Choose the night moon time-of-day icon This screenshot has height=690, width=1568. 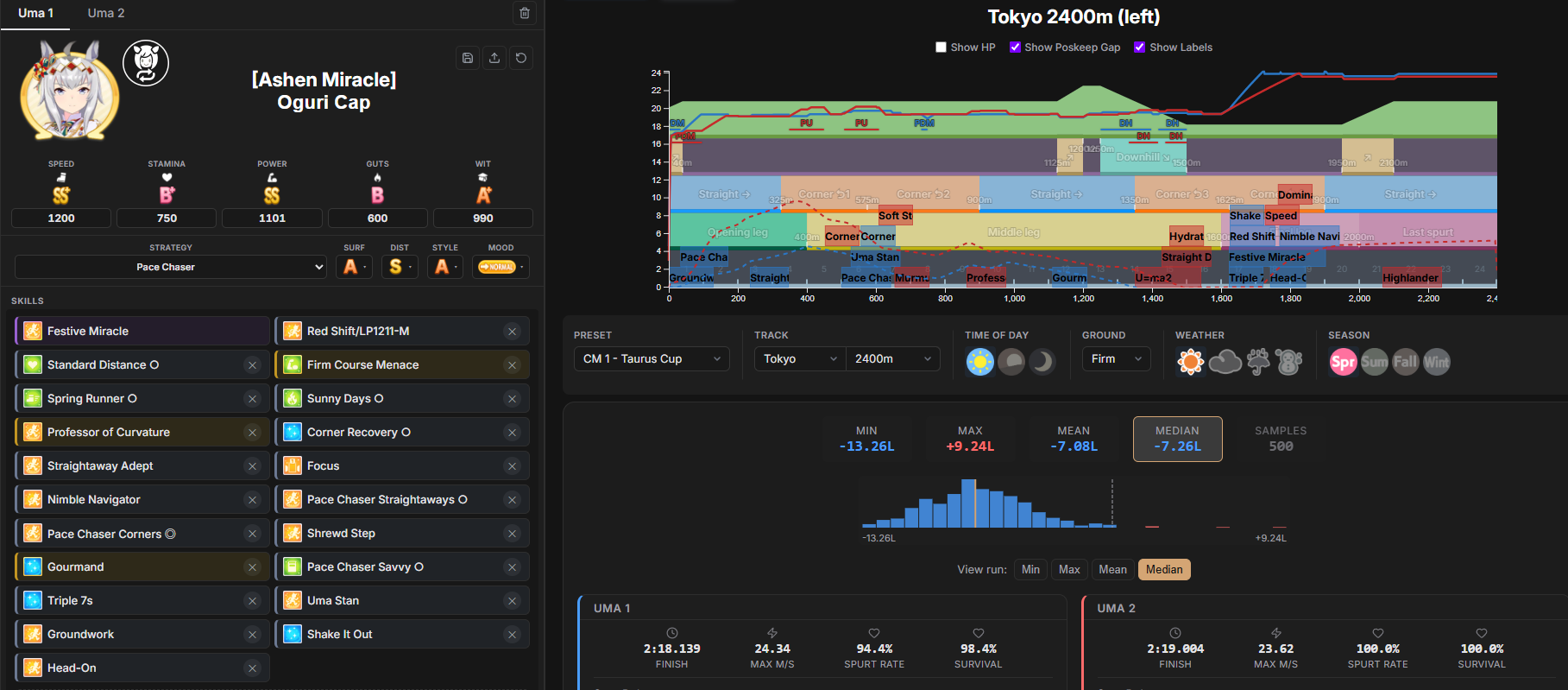coord(1042,362)
